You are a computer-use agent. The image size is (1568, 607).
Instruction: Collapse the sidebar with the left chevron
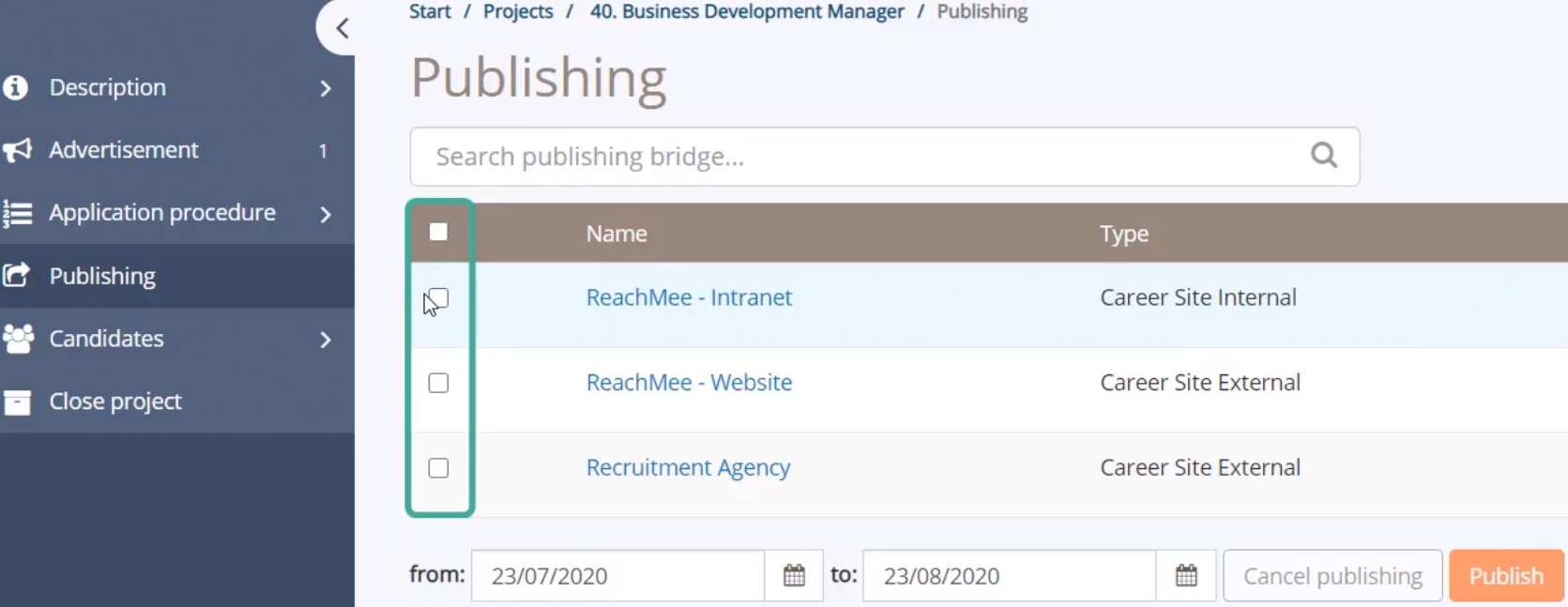(x=343, y=28)
